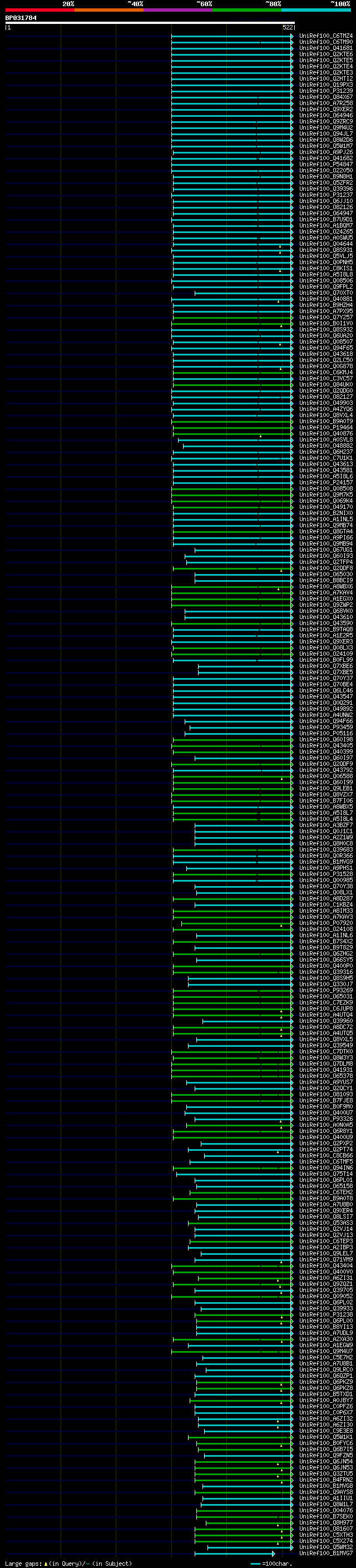Select UniRef100_Q6JJ10 hit name

point(325,201)
